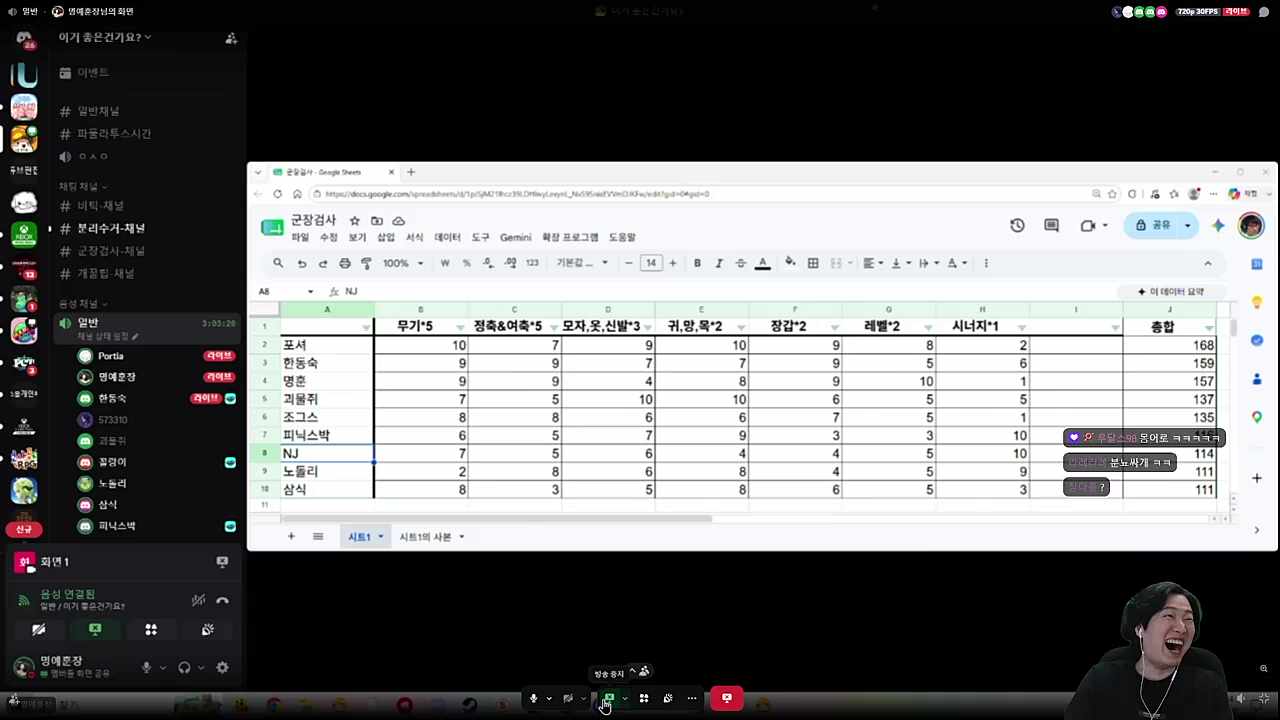
Task: Undo last action in Sheets toolbar
Action: click(x=301, y=263)
